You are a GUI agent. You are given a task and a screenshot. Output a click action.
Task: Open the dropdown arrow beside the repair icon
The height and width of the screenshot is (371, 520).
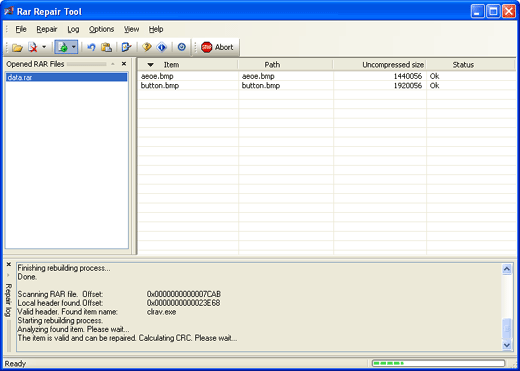(74, 47)
